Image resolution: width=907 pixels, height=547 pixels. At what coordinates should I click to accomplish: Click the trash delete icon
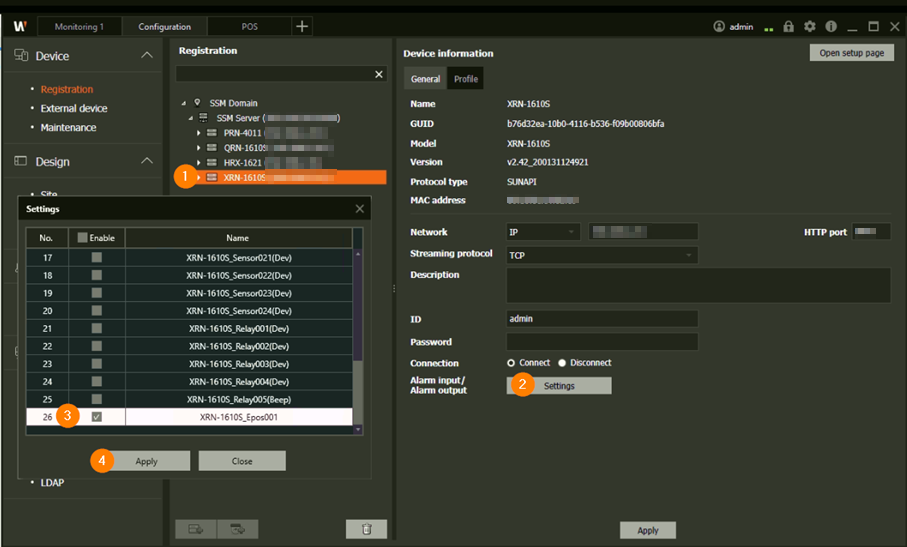tap(366, 528)
